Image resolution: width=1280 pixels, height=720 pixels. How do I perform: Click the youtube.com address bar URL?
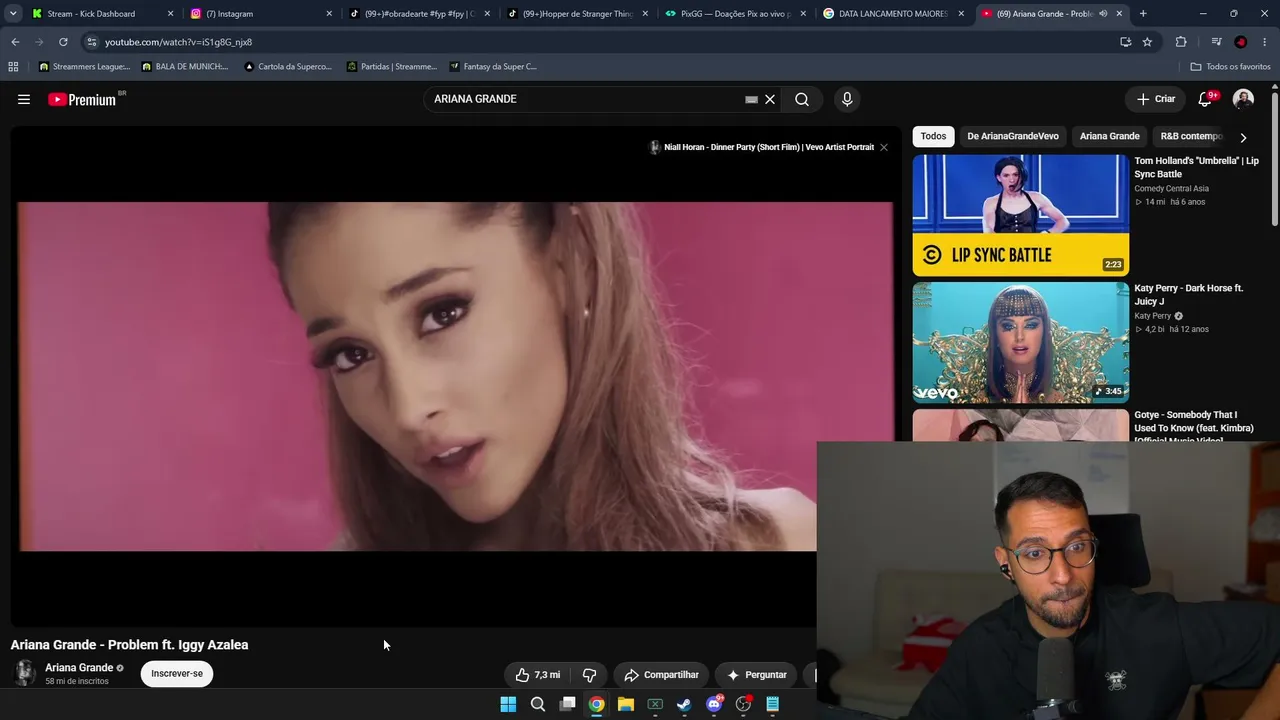click(x=178, y=42)
